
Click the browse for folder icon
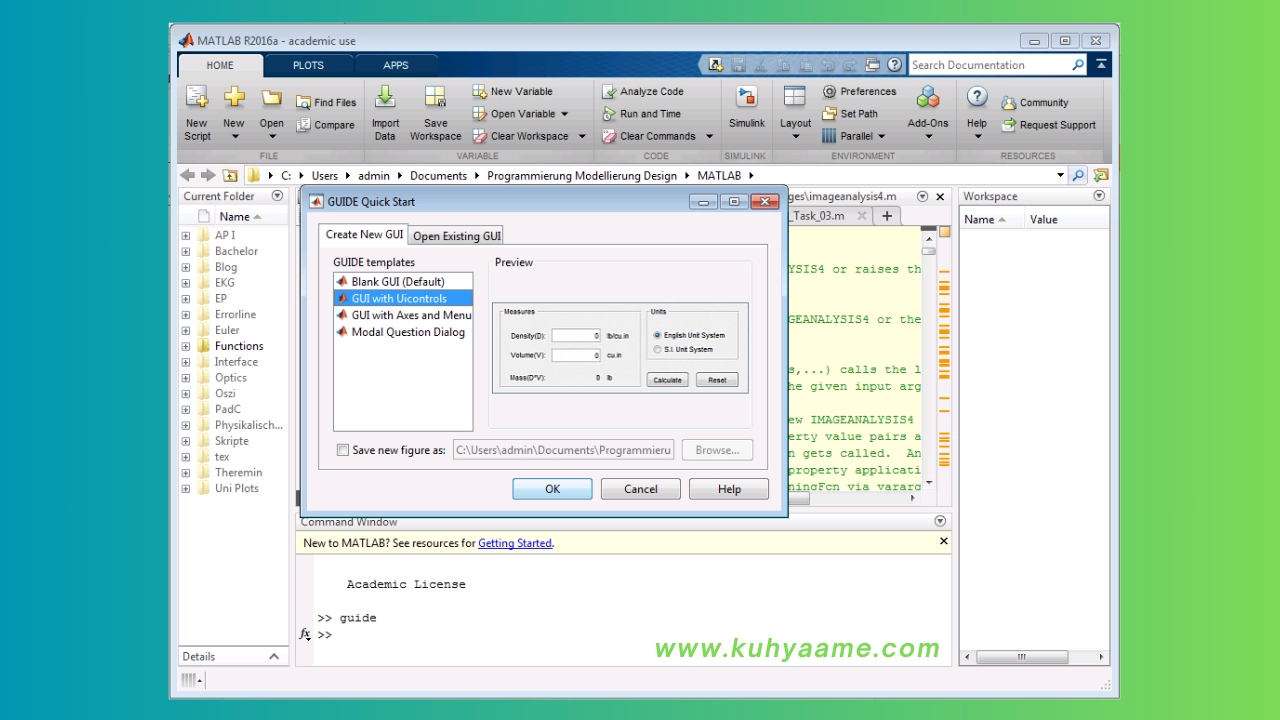tap(1100, 175)
